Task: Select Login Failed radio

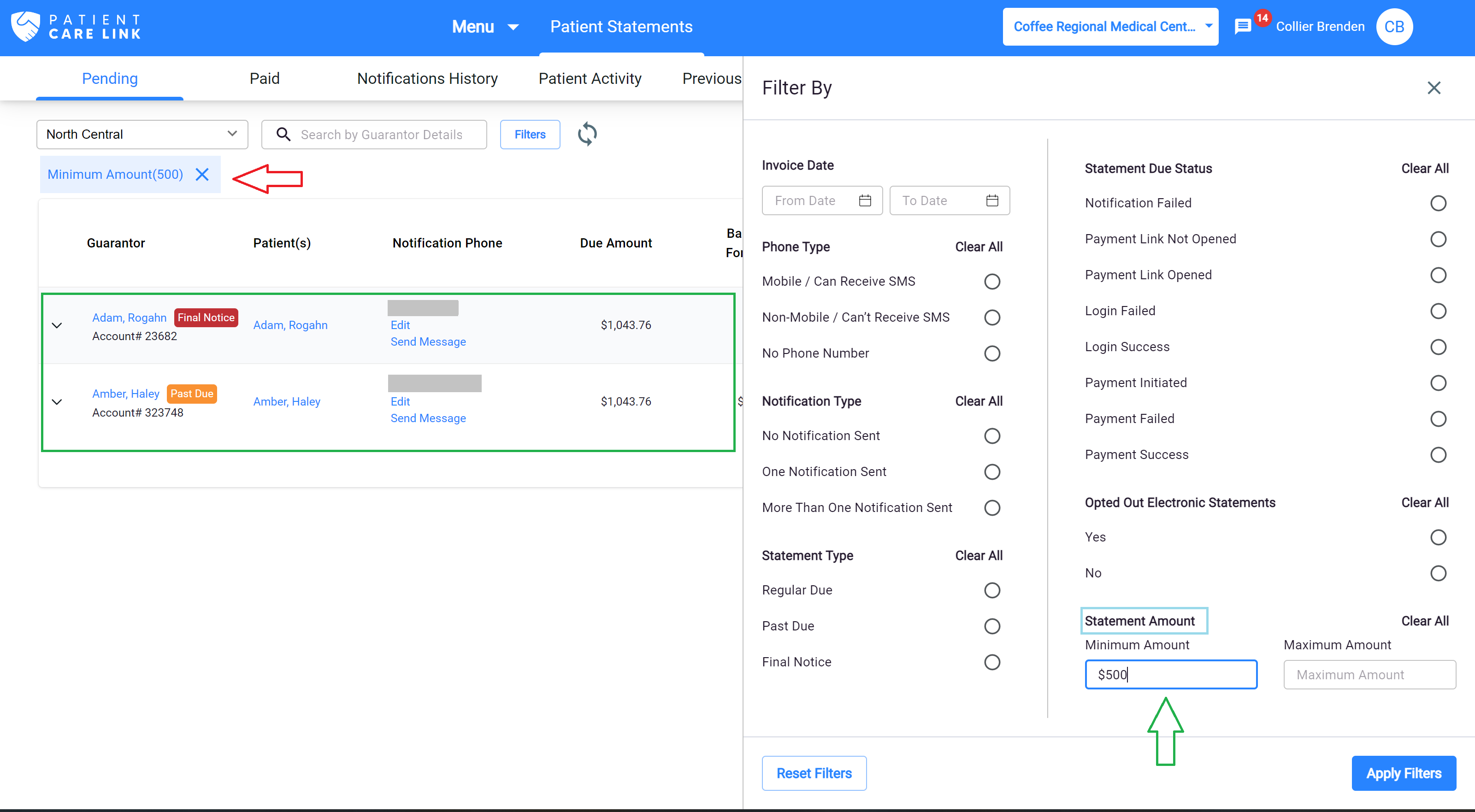Action: click(1438, 311)
